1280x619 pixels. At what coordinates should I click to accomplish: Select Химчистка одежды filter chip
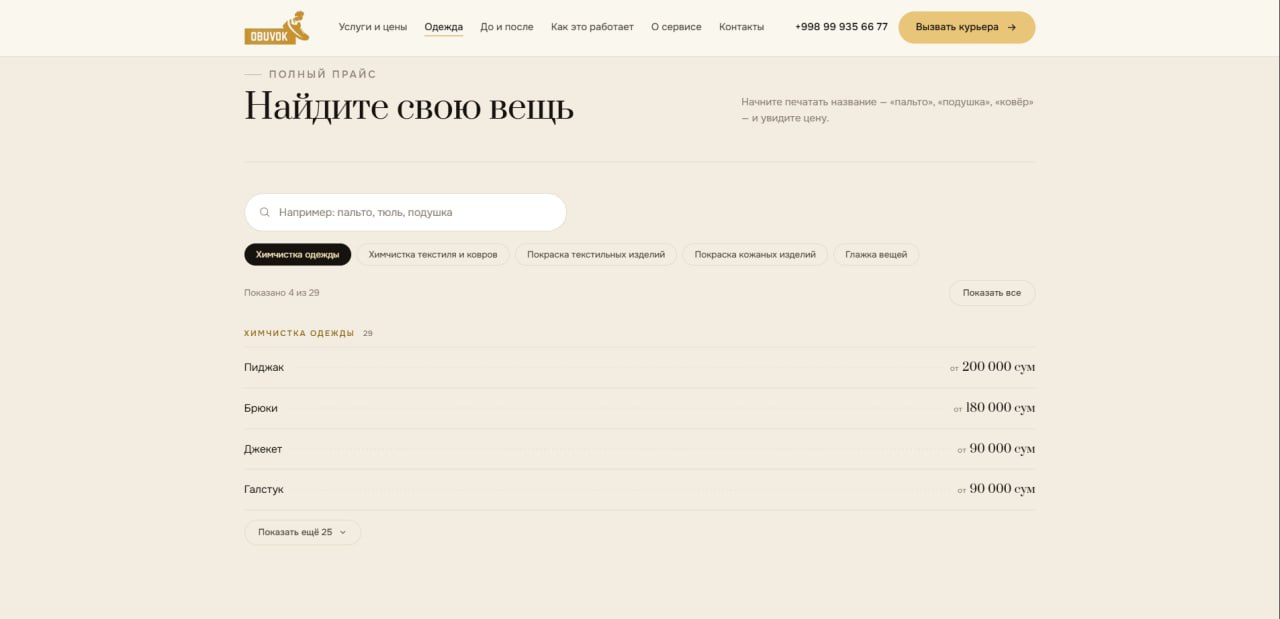(297, 255)
